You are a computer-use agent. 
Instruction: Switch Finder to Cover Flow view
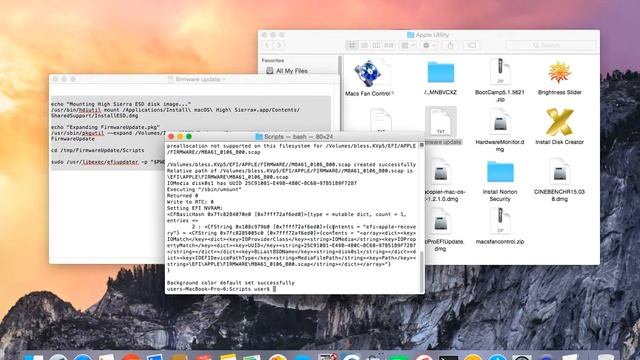tap(389, 45)
